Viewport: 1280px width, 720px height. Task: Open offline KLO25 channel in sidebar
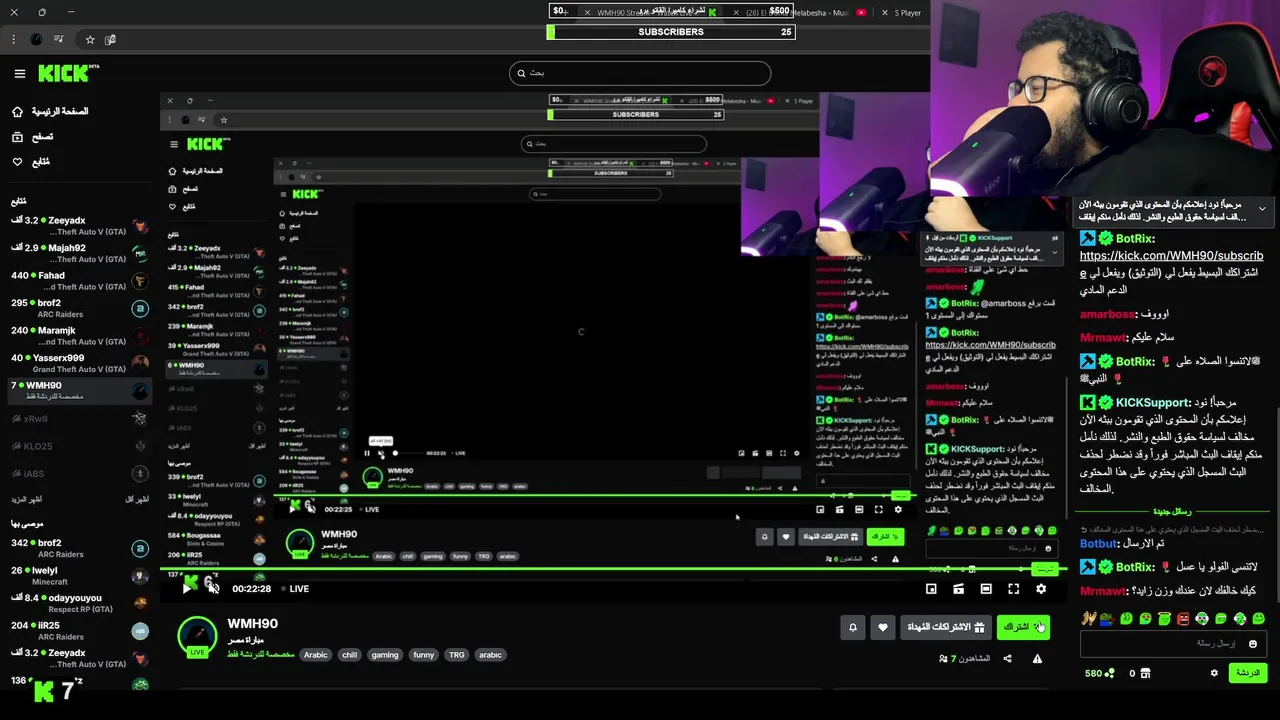click(78, 446)
